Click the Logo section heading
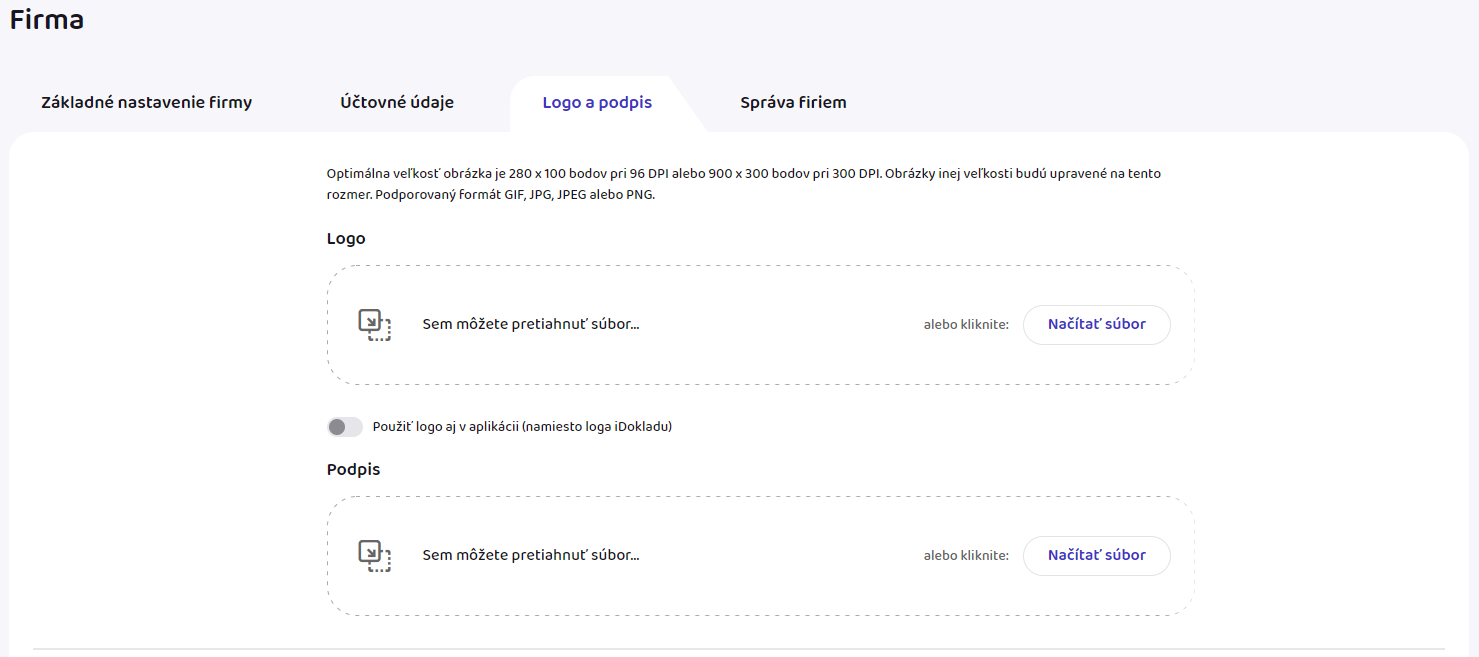The height and width of the screenshot is (657, 1479). tap(346, 239)
